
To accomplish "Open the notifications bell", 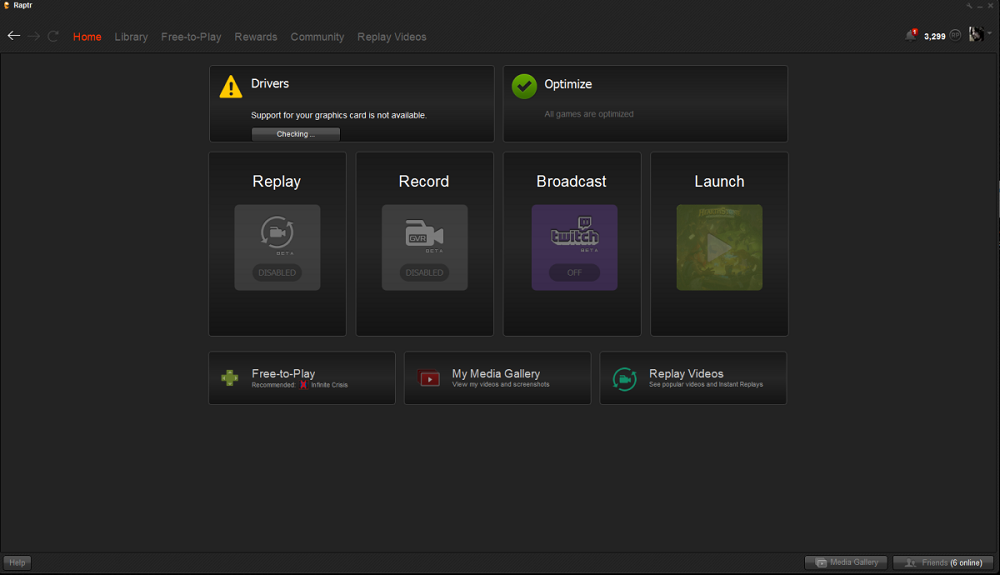I will (911, 36).
